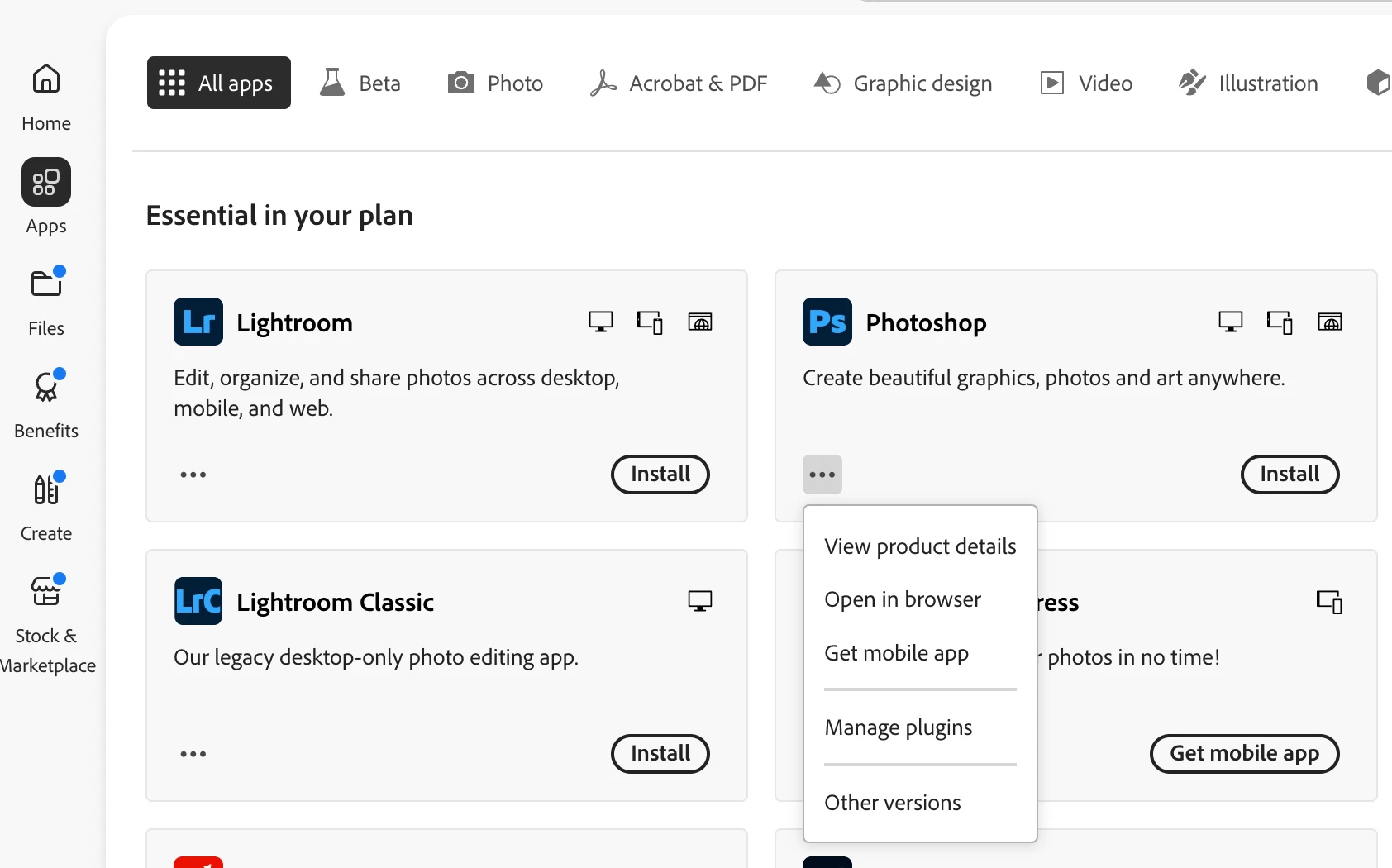Open the Benefits sidebar section
Viewport: 1392px width, 868px height.
coord(46,388)
